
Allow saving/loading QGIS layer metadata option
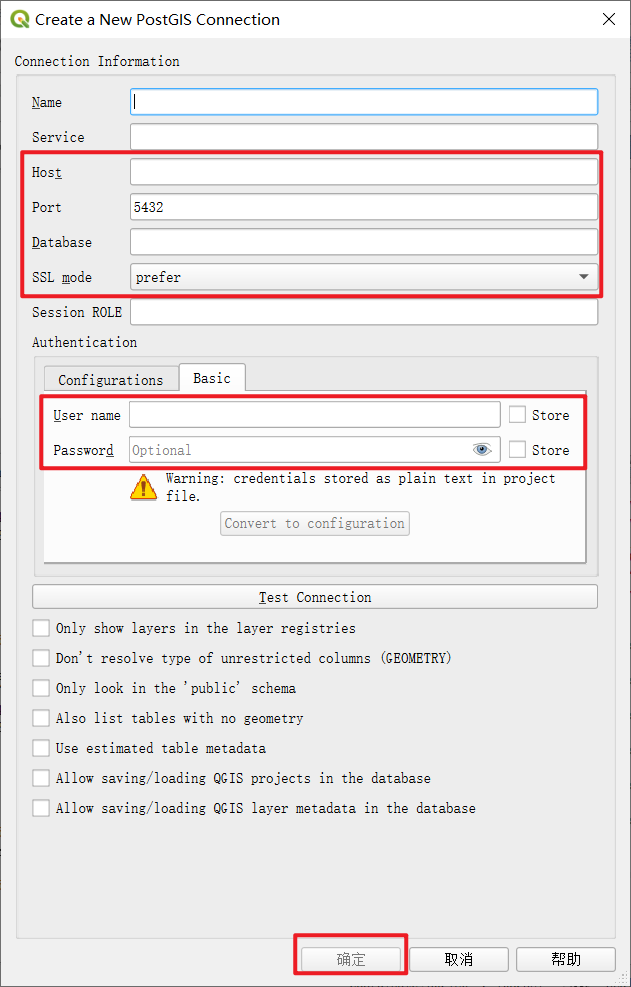[x=41, y=808]
